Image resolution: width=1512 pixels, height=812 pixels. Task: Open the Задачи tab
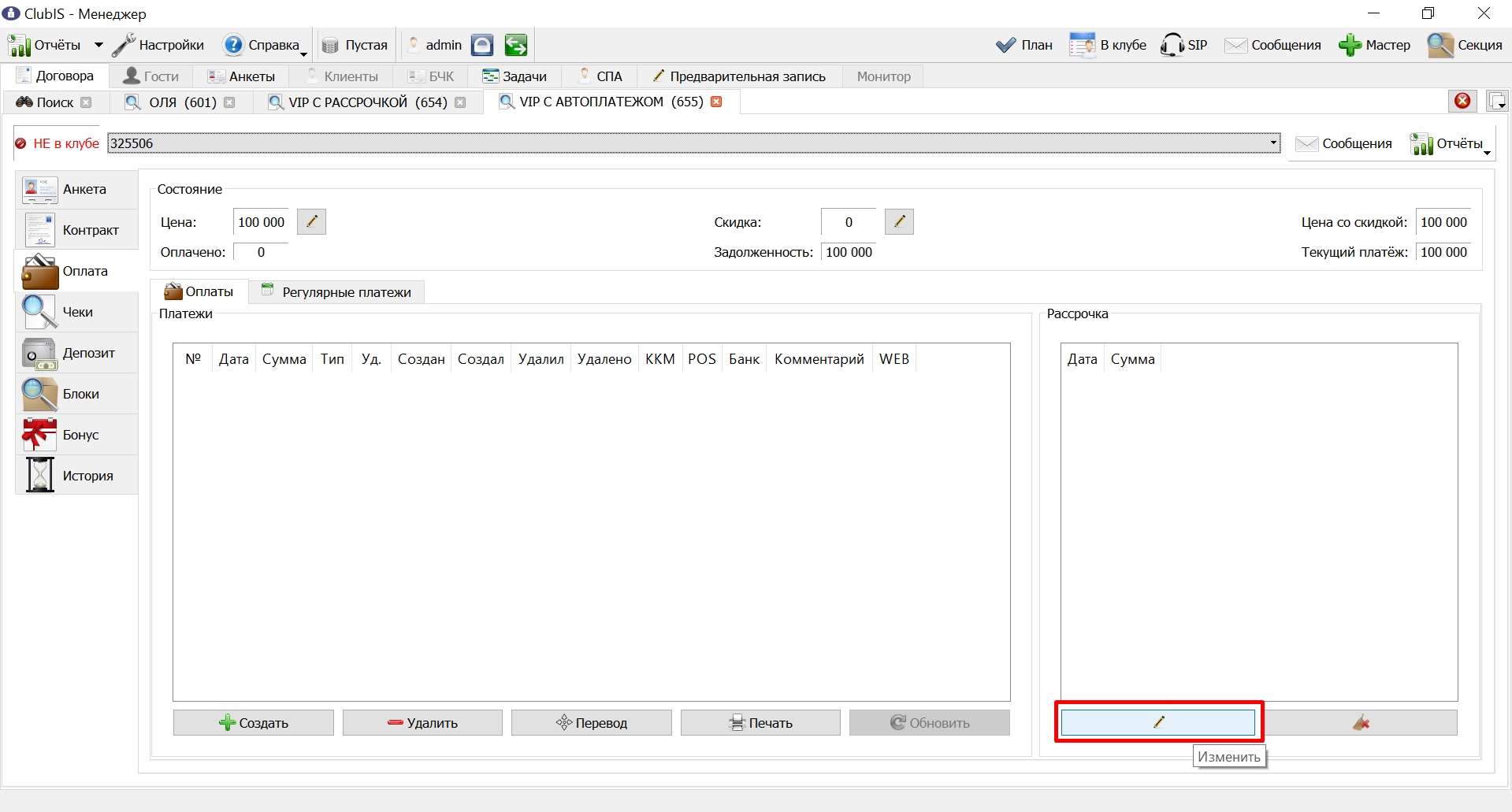tap(515, 76)
